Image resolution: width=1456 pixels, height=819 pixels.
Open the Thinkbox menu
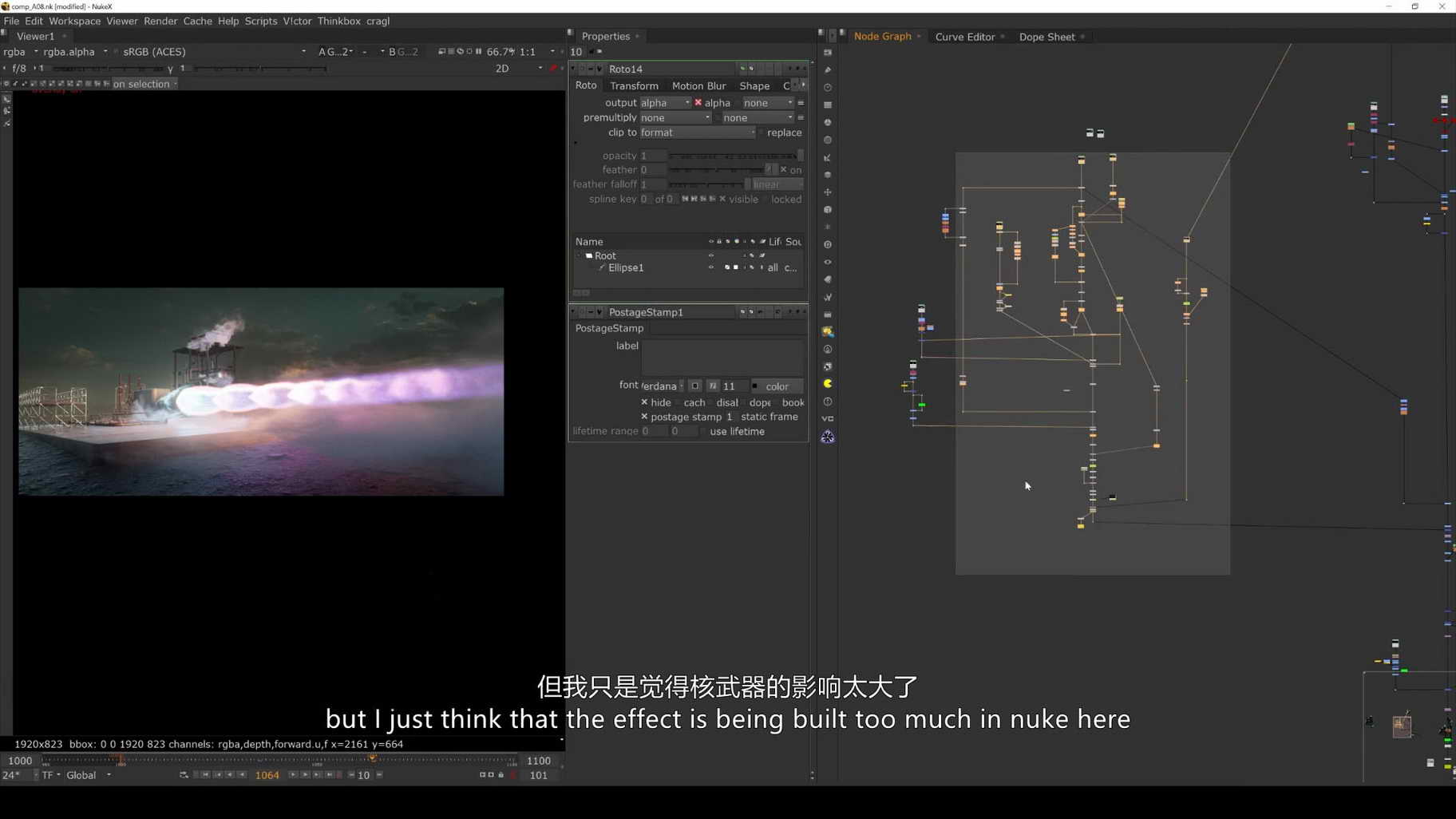click(339, 22)
